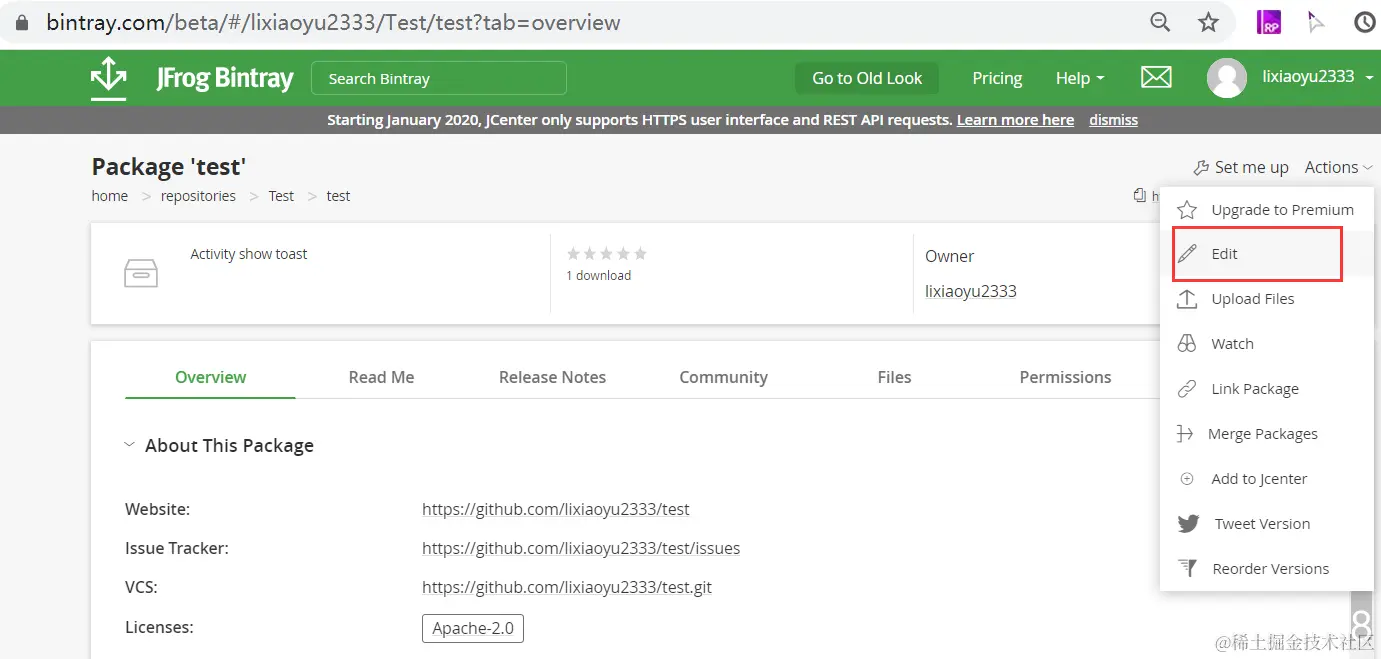
Task: Click the '1 download' text
Action: click(x=598, y=276)
